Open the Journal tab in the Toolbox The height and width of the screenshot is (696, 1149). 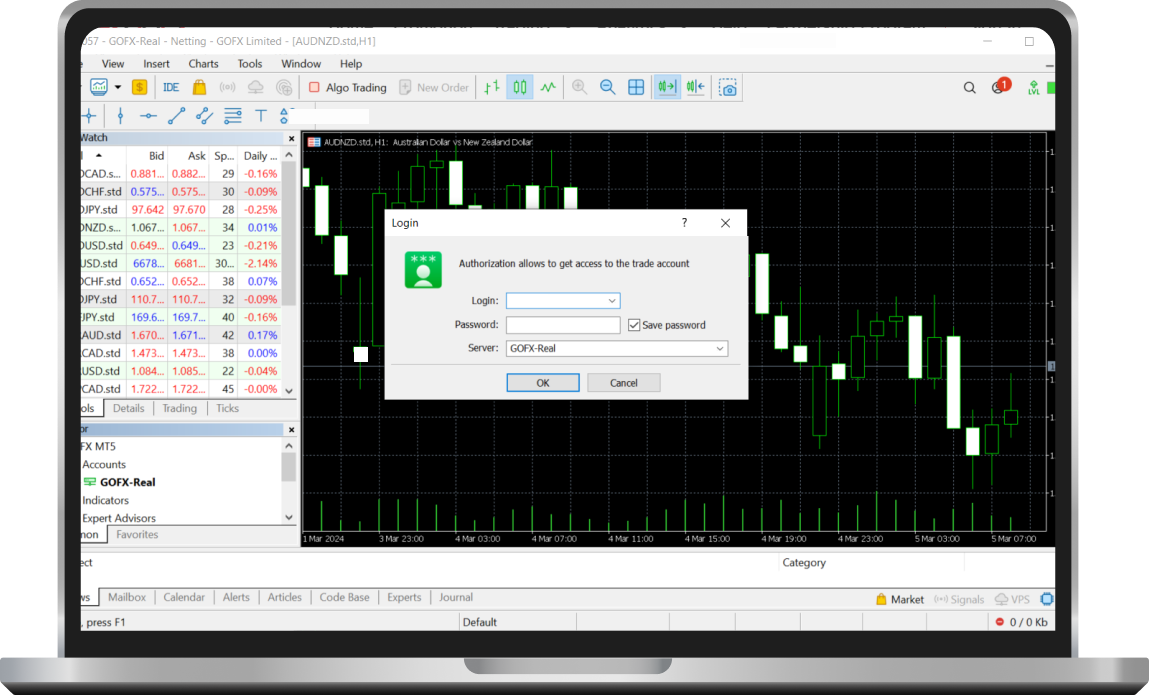click(456, 597)
